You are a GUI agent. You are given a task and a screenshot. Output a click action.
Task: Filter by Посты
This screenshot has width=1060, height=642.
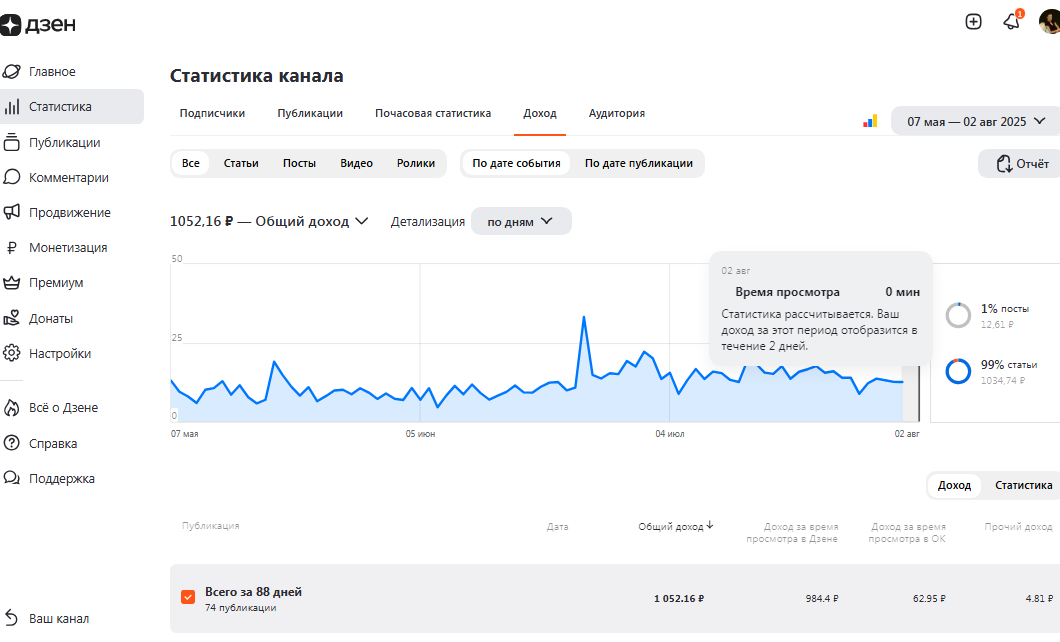(x=299, y=164)
